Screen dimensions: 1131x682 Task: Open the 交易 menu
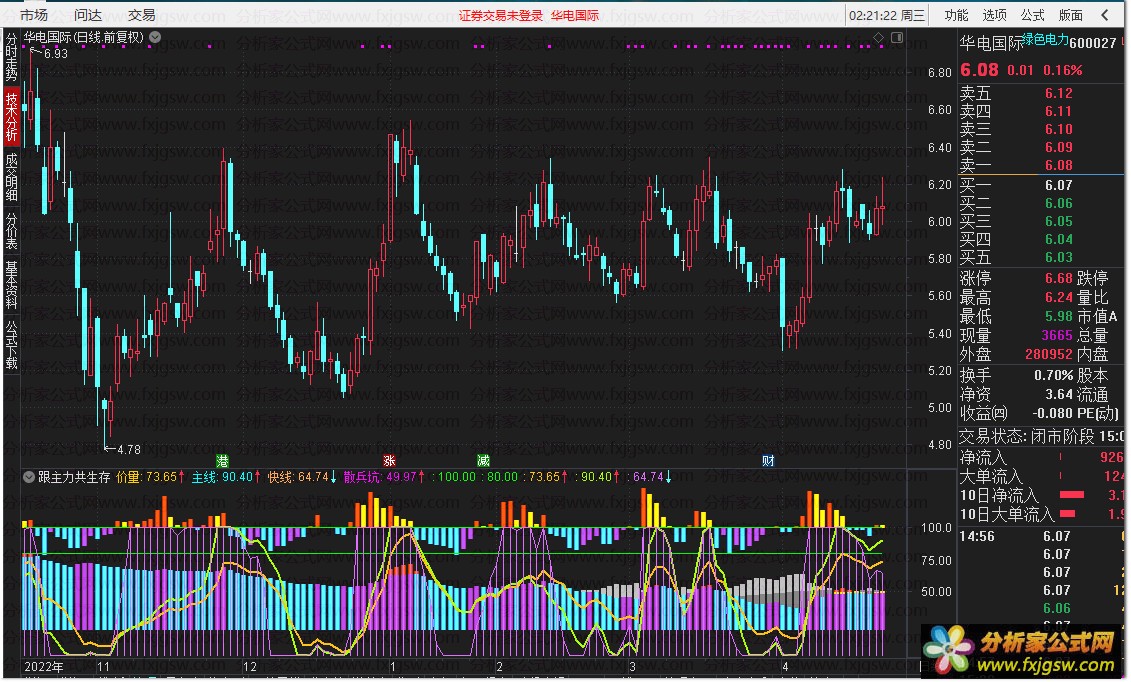tap(141, 14)
